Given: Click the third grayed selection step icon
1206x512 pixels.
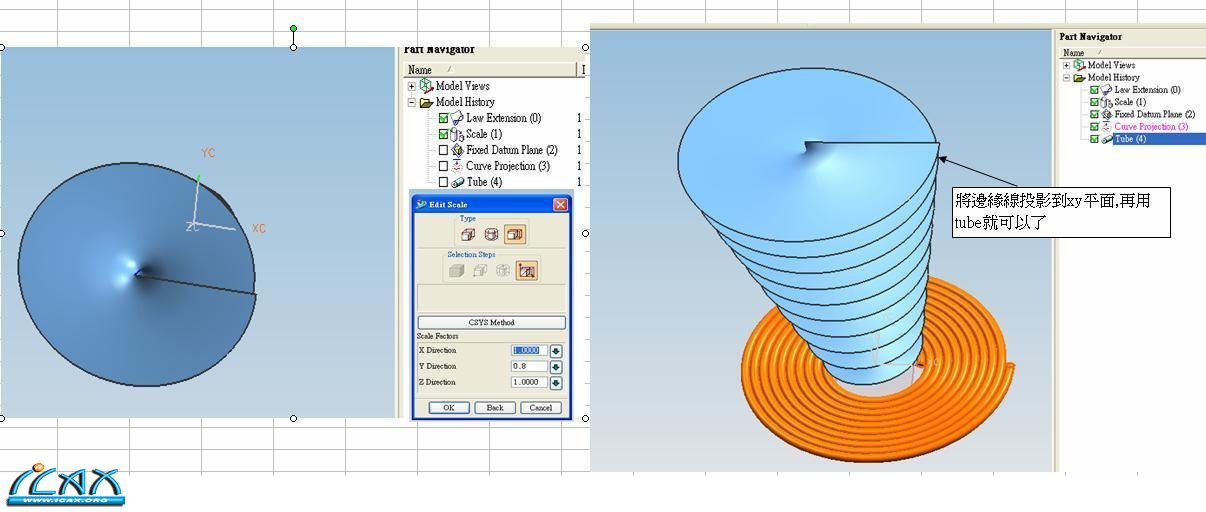Looking at the screenshot, I should tap(503, 271).
